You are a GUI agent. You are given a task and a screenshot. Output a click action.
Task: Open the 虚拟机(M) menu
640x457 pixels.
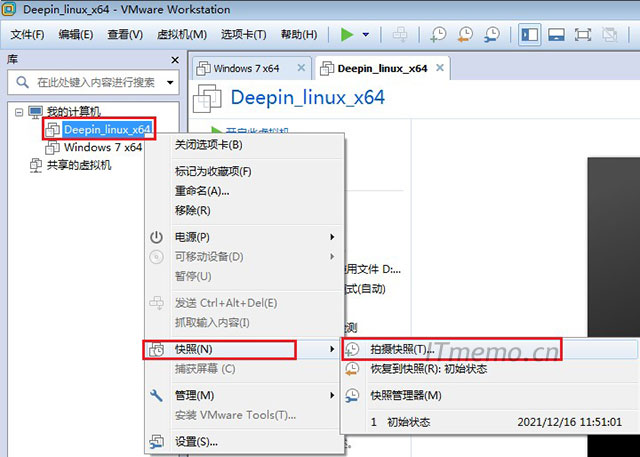182,35
